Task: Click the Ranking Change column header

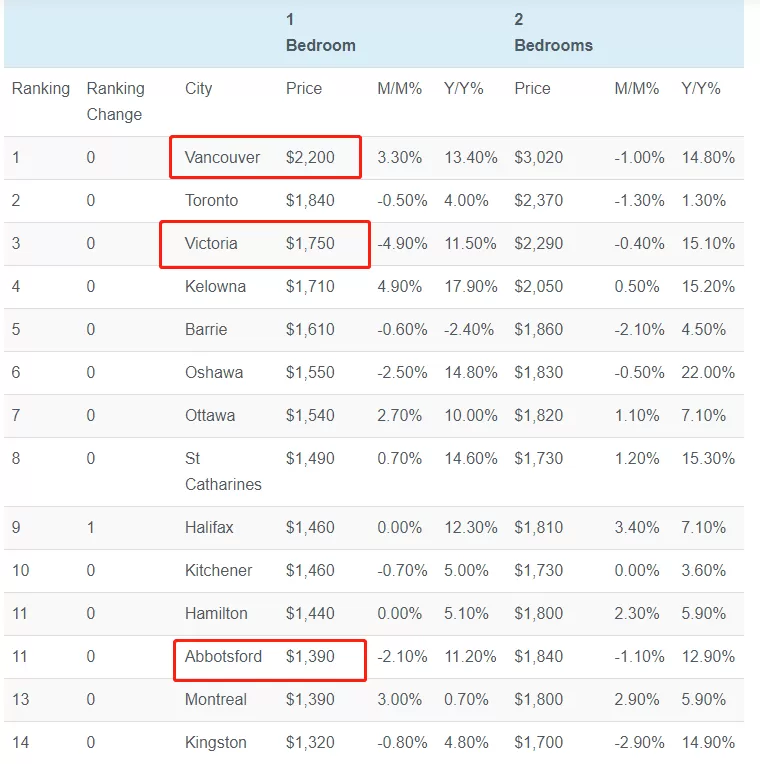Action: click(x=115, y=101)
